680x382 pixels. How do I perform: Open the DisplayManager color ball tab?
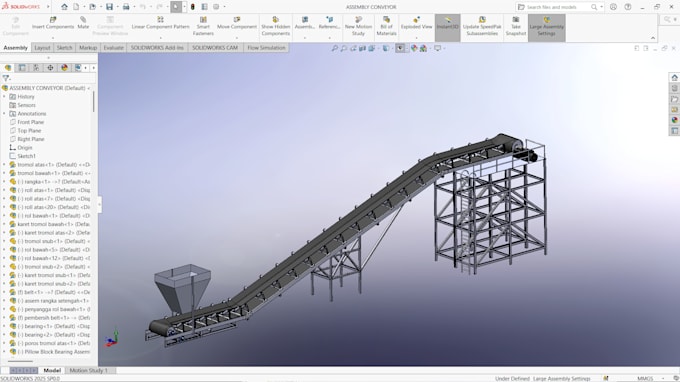[x=64, y=68]
